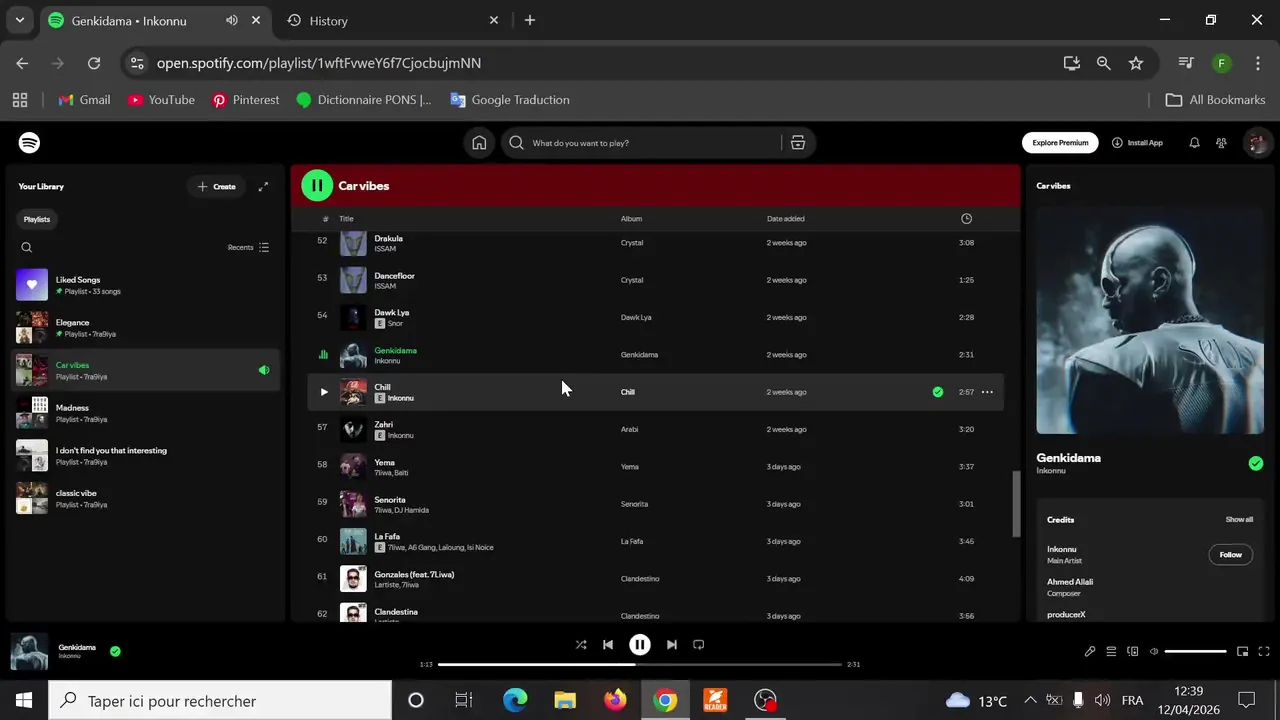Open File Explorer from taskbar
The width and height of the screenshot is (1280, 720).
(565, 700)
